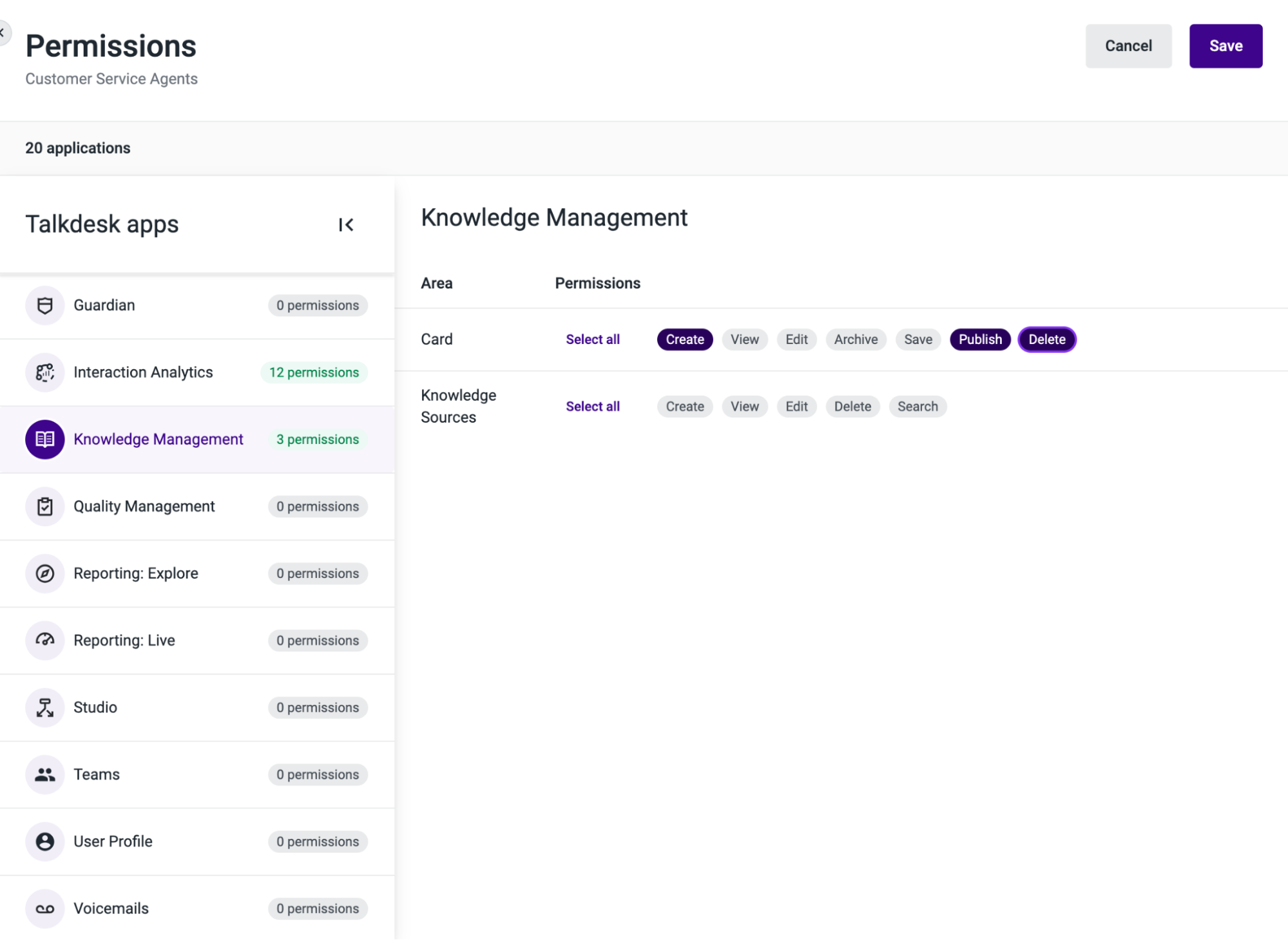
Task: Click the Reporting: Live gauge icon
Action: tap(44, 640)
